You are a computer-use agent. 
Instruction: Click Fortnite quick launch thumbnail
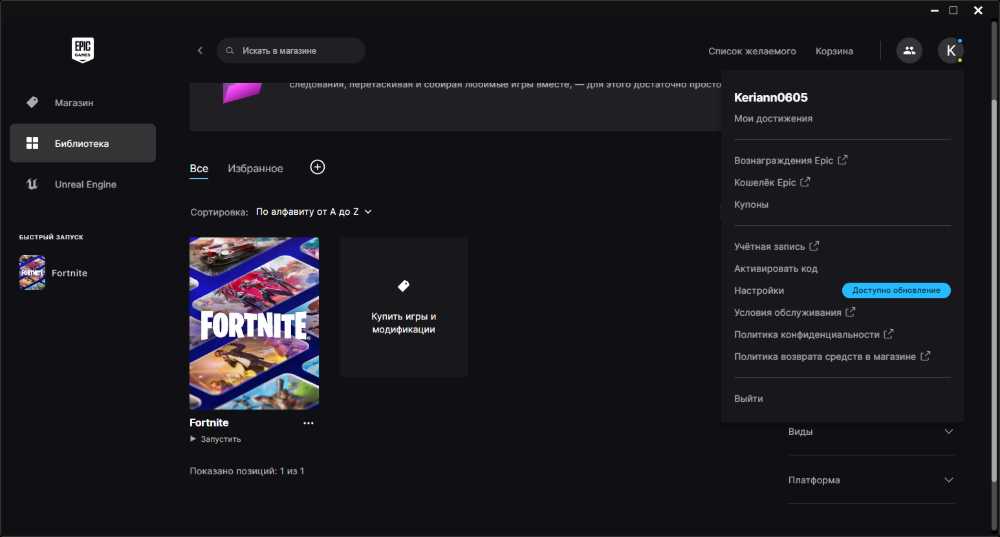32,272
